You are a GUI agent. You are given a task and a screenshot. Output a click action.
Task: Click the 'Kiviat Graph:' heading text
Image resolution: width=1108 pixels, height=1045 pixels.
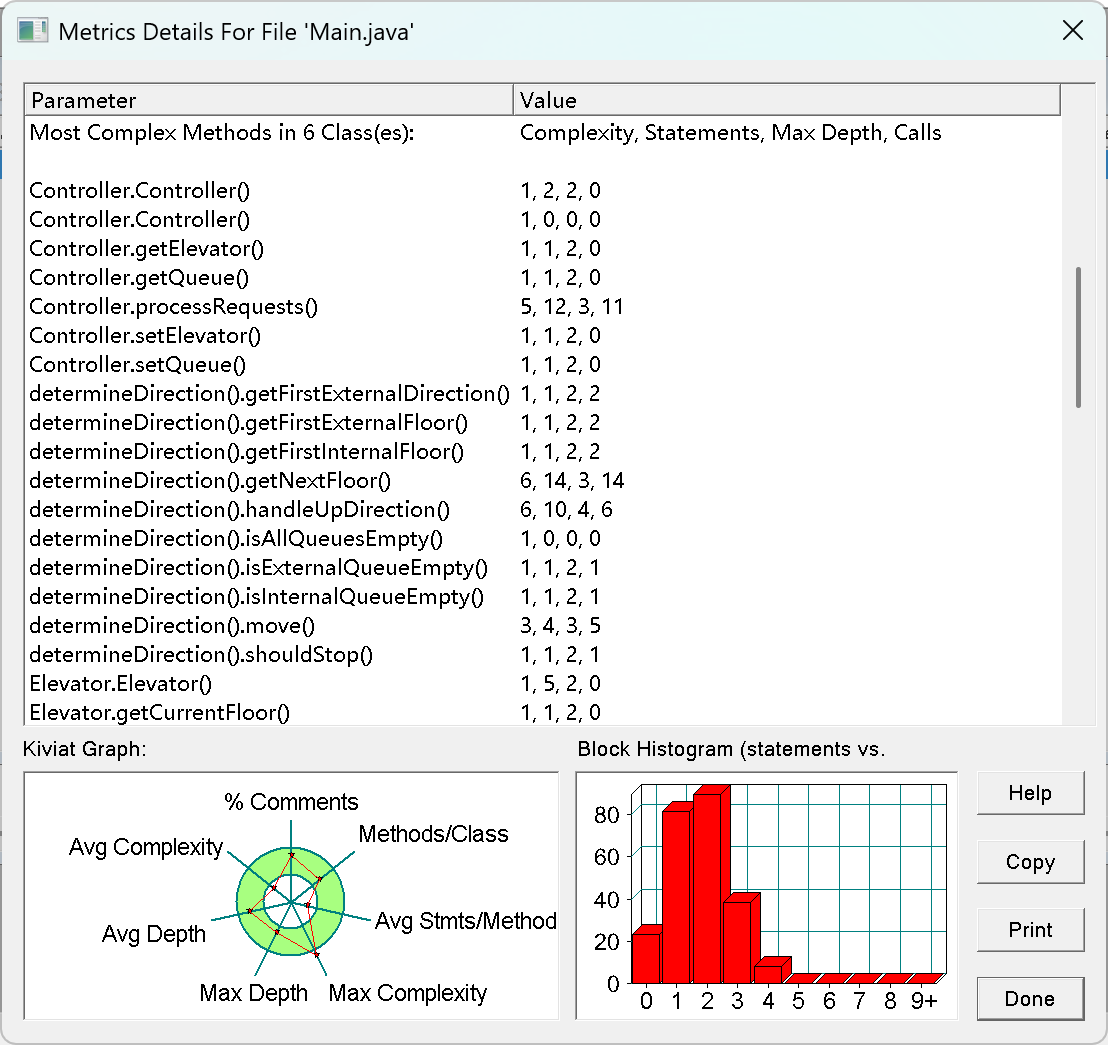84,749
